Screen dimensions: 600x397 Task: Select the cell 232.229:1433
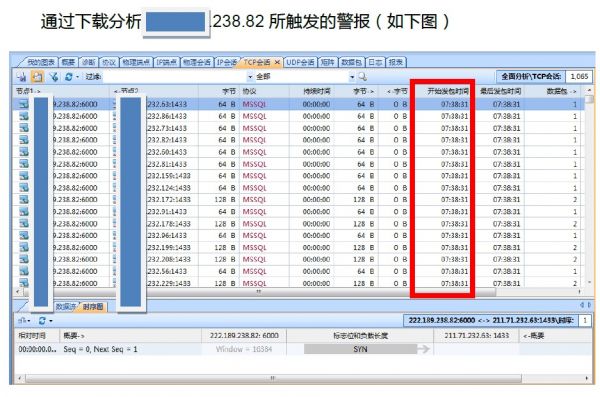(169, 283)
